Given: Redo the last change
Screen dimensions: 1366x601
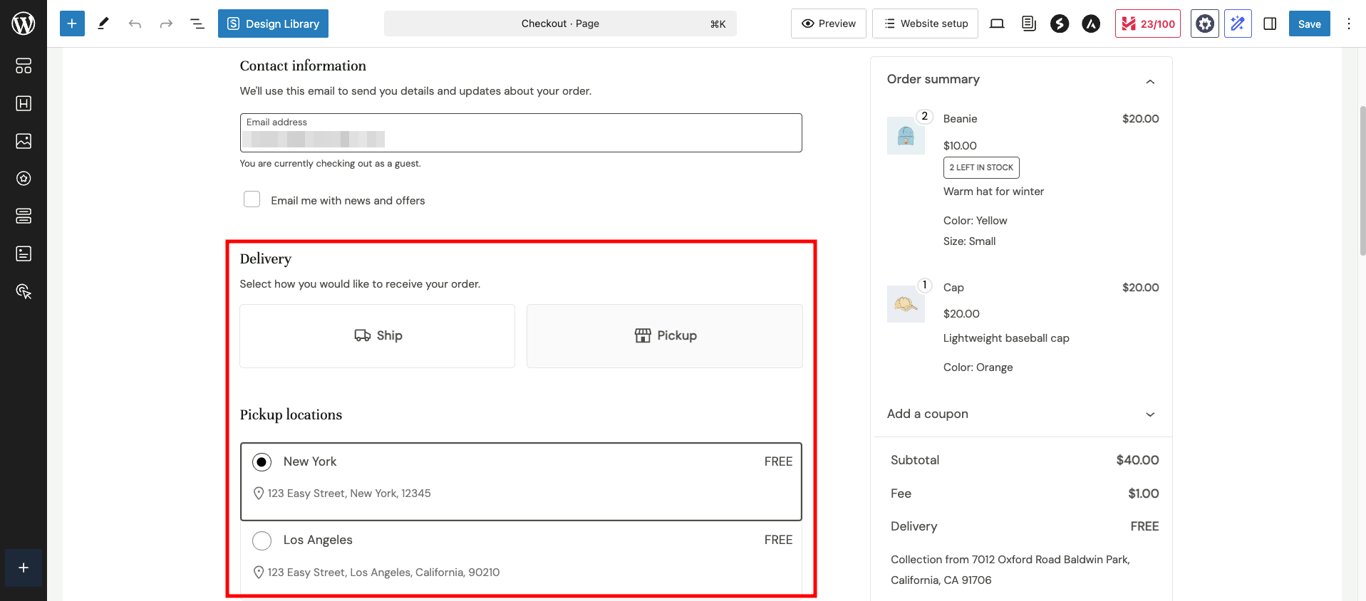Looking at the screenshot, I should 164,23.
